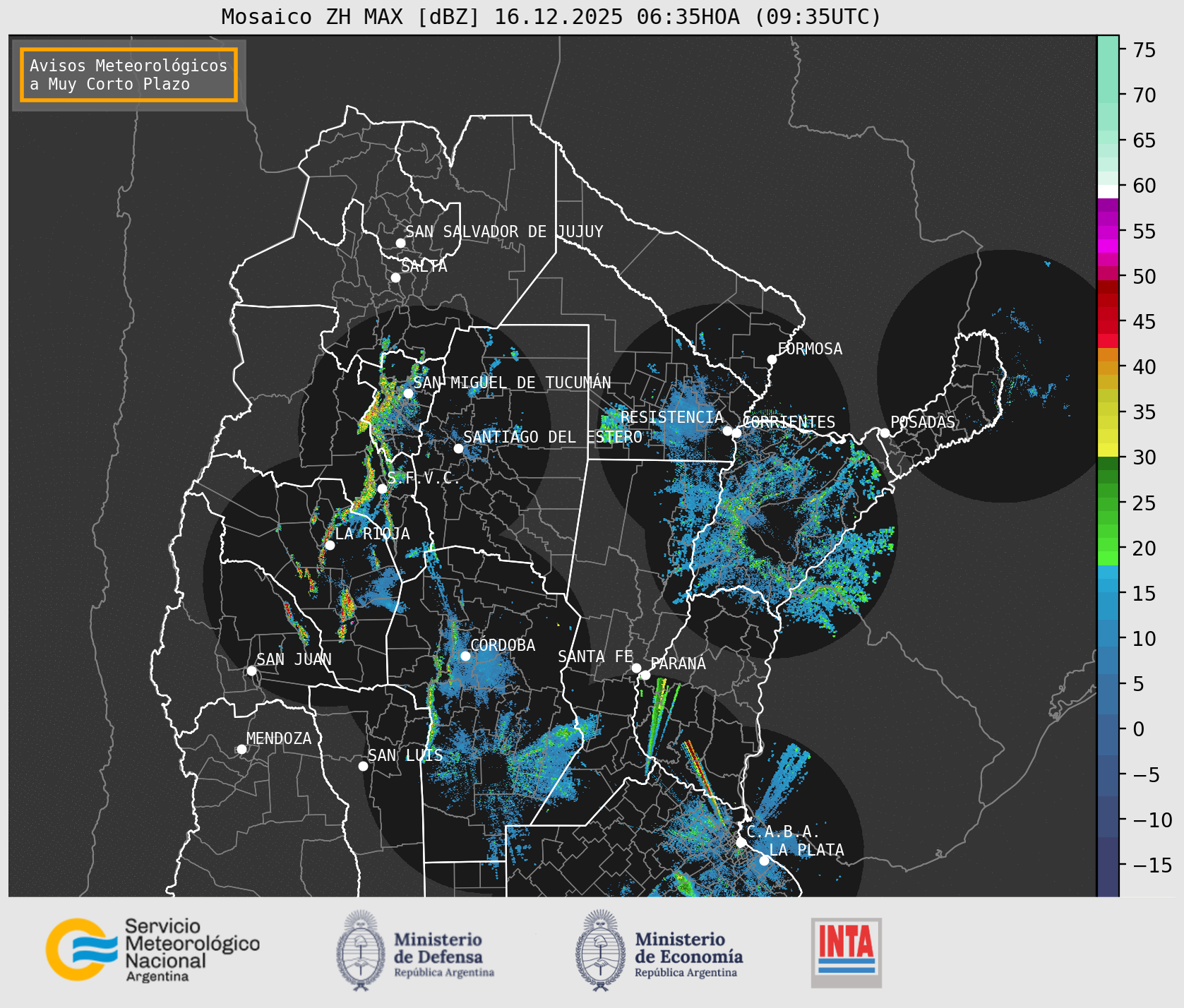Click the Formosa city label
This screenshot has width=1184, height=1008.
click(810, 349)
